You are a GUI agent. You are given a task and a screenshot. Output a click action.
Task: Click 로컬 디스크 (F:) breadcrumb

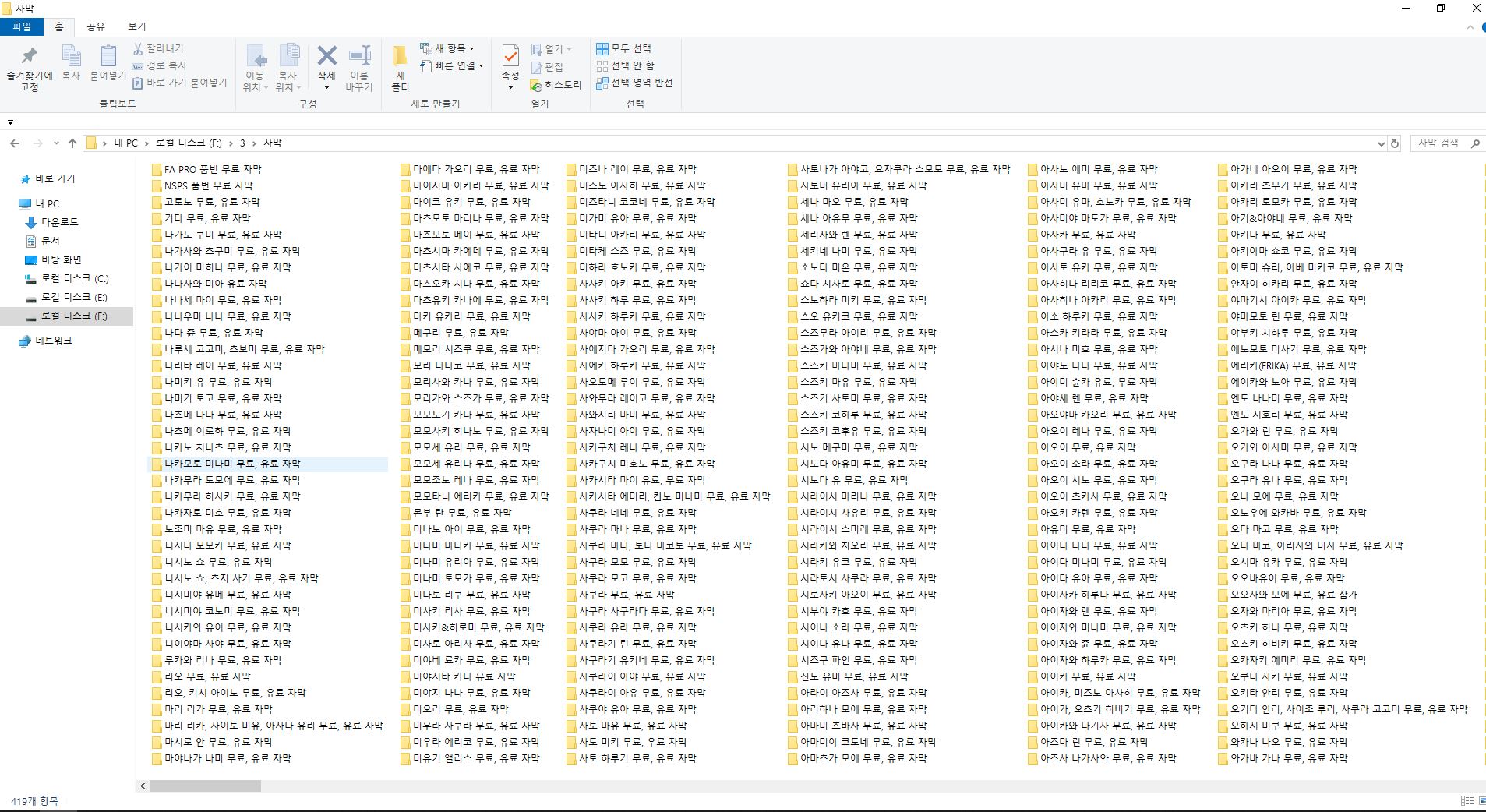189,143
